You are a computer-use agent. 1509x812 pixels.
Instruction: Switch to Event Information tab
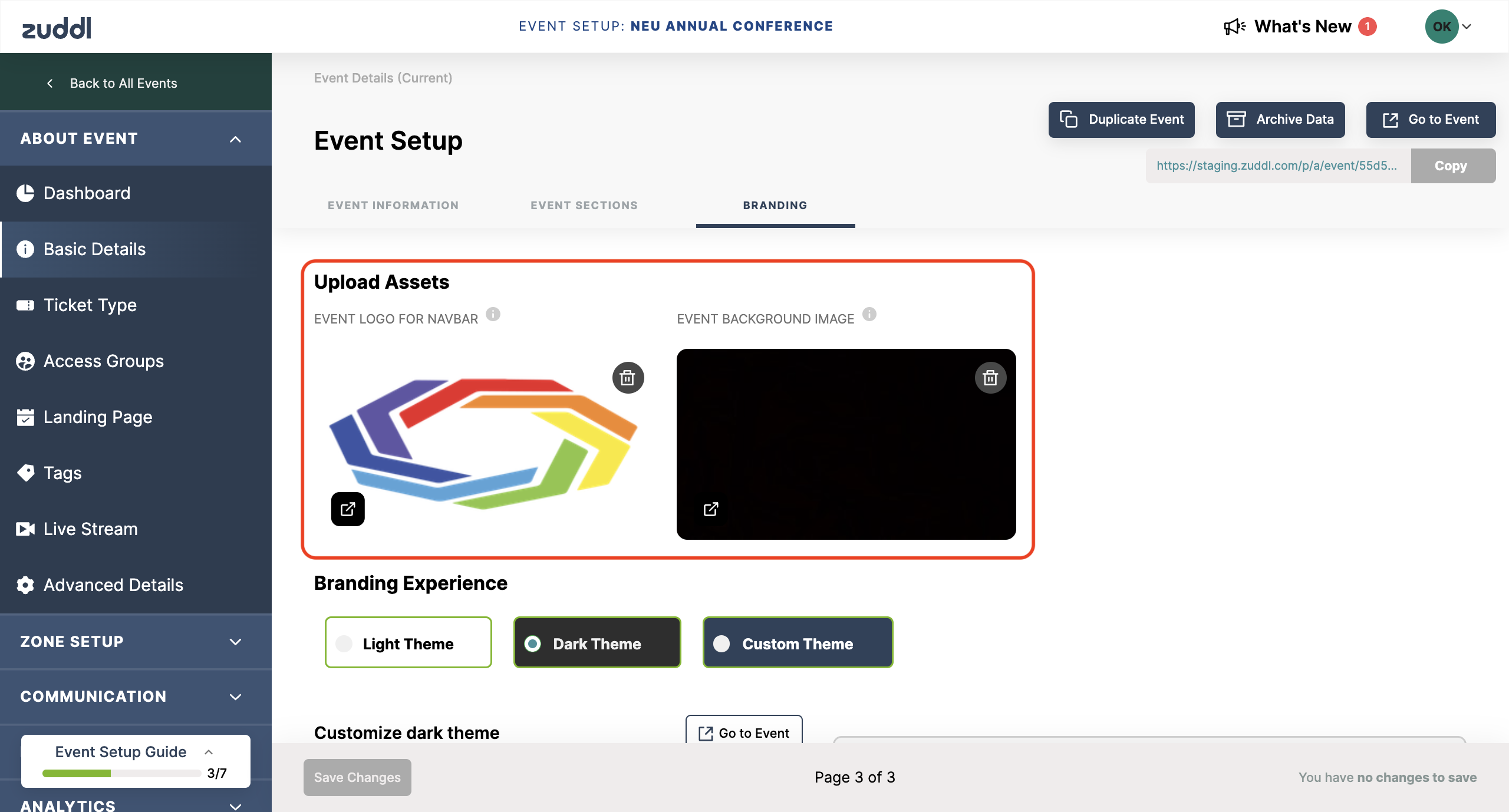coord(393,206)
